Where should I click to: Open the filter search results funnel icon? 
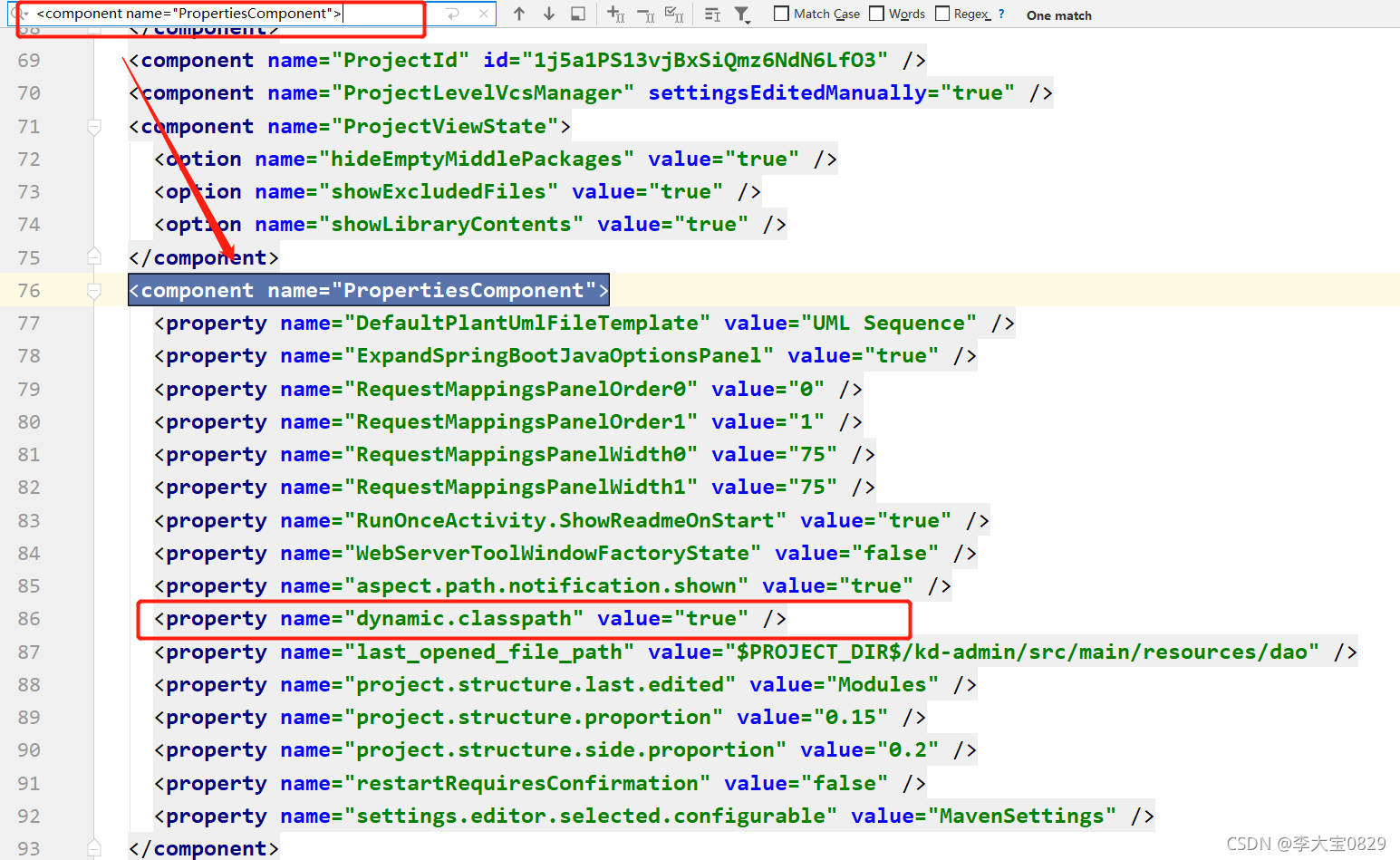click(x=742, y=14)
